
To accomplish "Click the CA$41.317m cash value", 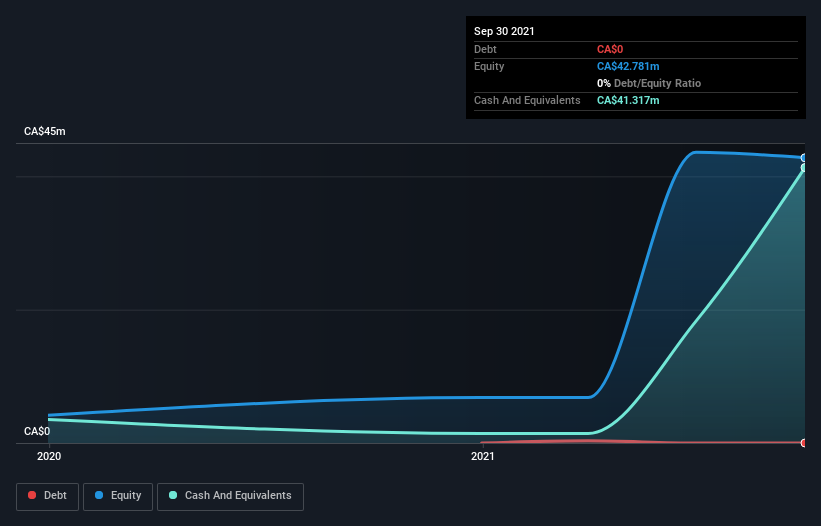I will (628, 100).
